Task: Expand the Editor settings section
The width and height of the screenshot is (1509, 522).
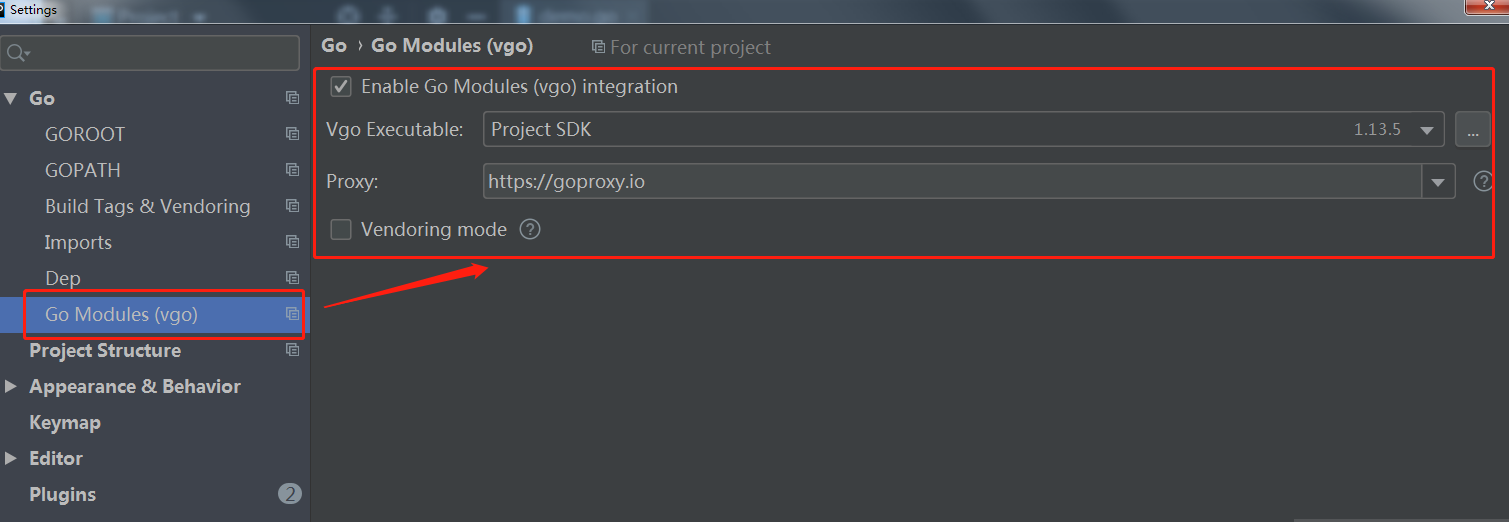Action: tap(11, 458)
